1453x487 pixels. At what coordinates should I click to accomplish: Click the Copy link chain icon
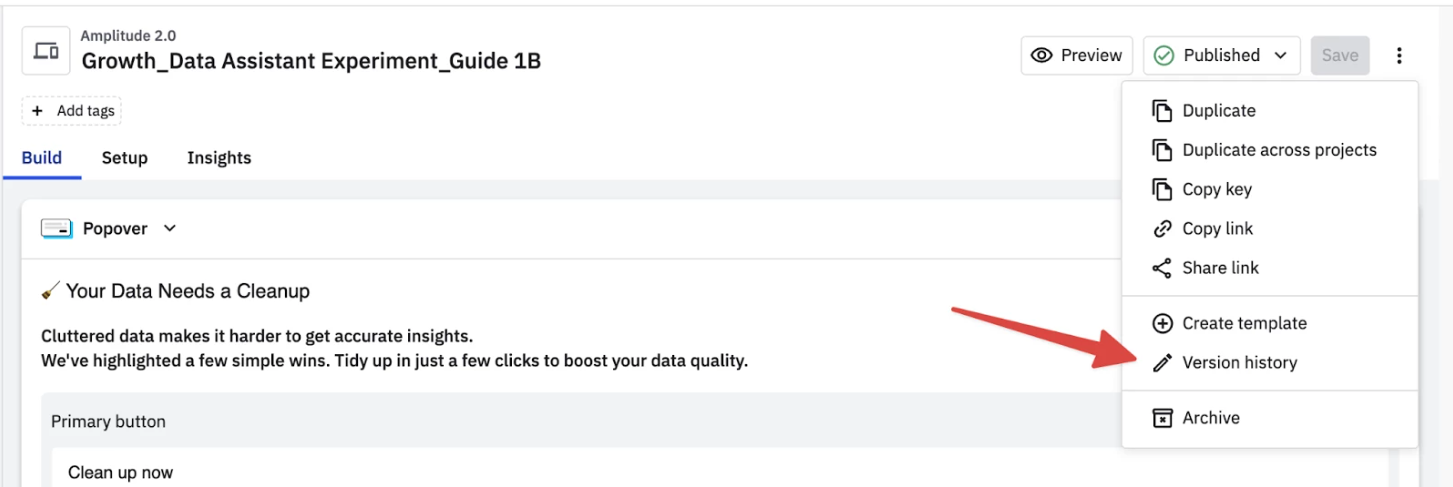(x=1162, y=229)
